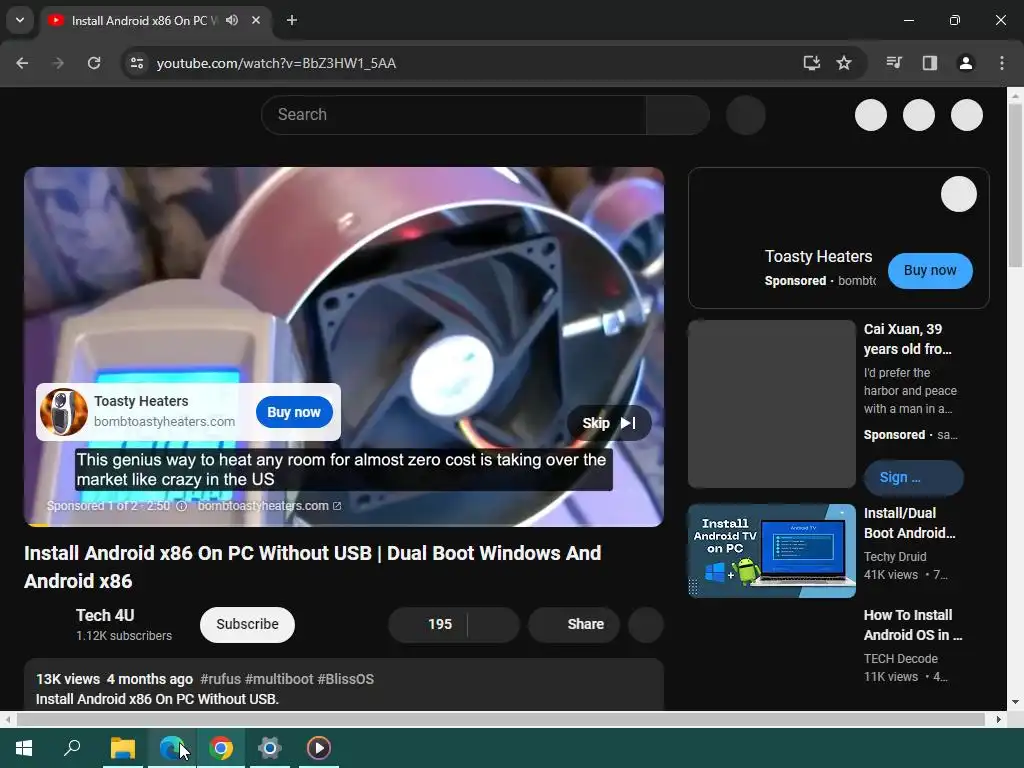Mute tab via speaker icon

coord(232,20)
